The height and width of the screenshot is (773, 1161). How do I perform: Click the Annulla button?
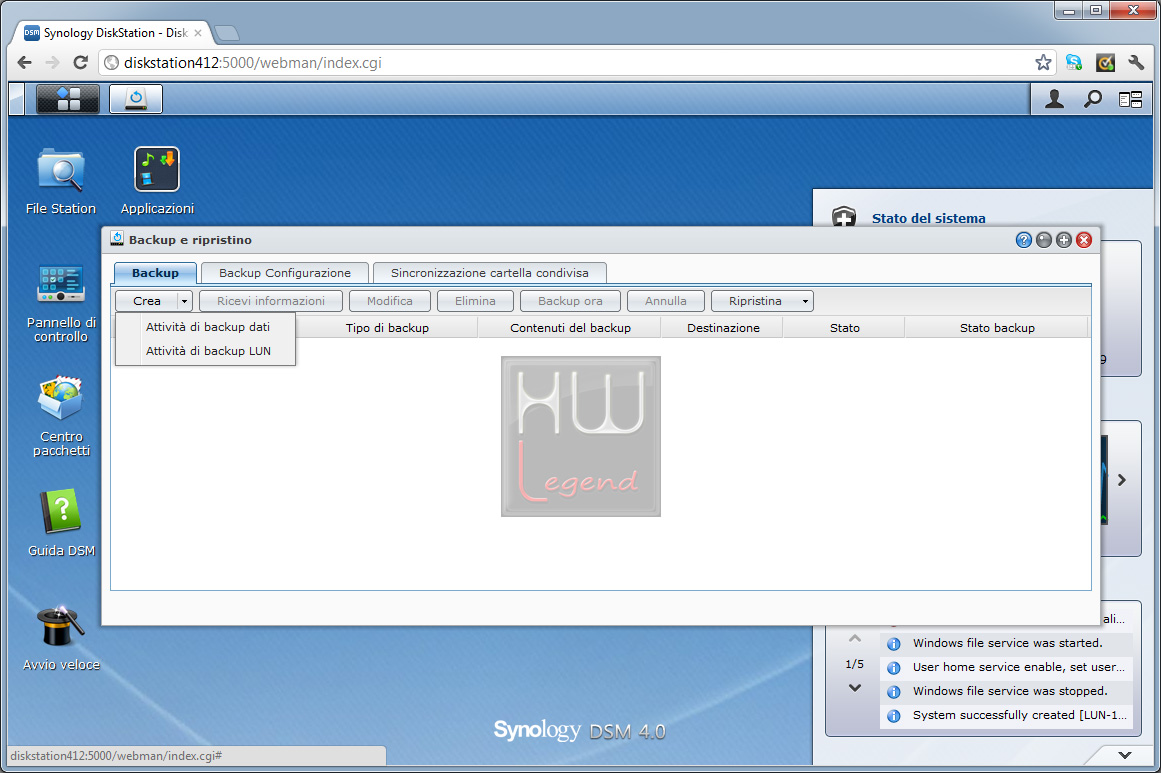click(x=666, y=301)
